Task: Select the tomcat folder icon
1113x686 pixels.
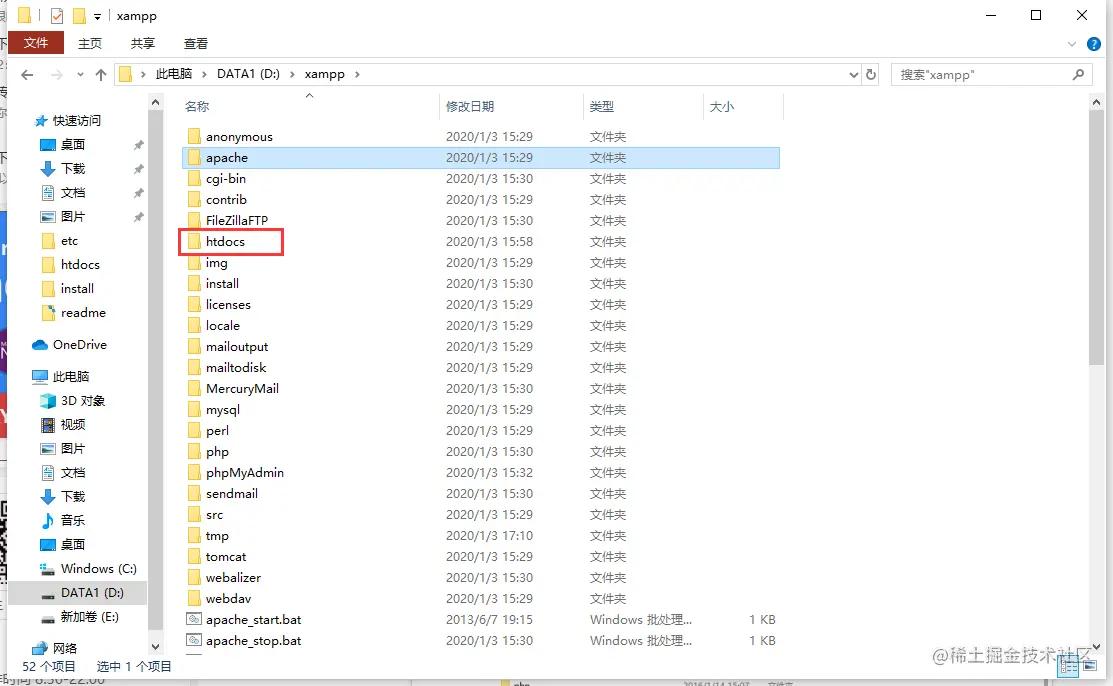Action: [194, 557]
